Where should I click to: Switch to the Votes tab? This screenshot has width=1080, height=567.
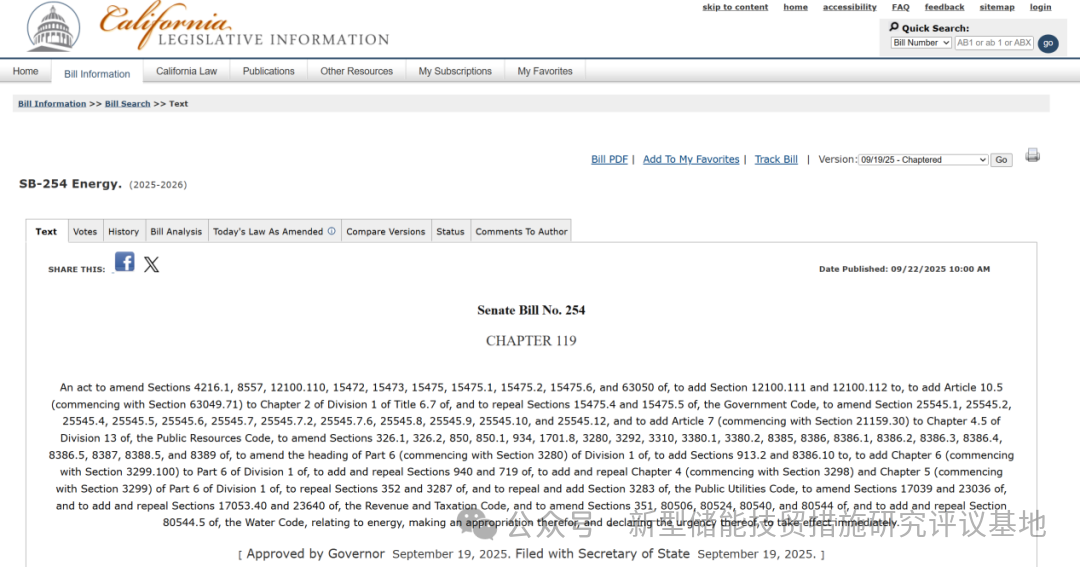[x=85, y=231]
